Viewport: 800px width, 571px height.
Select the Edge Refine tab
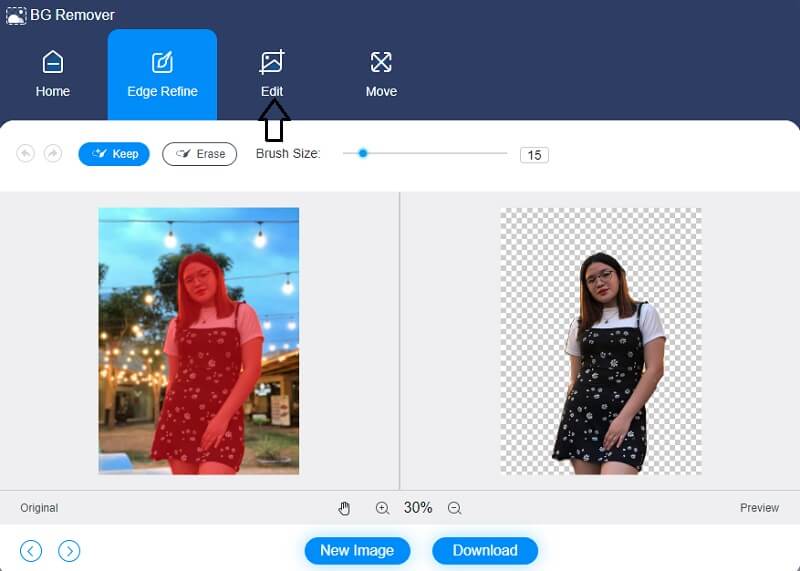162,74
